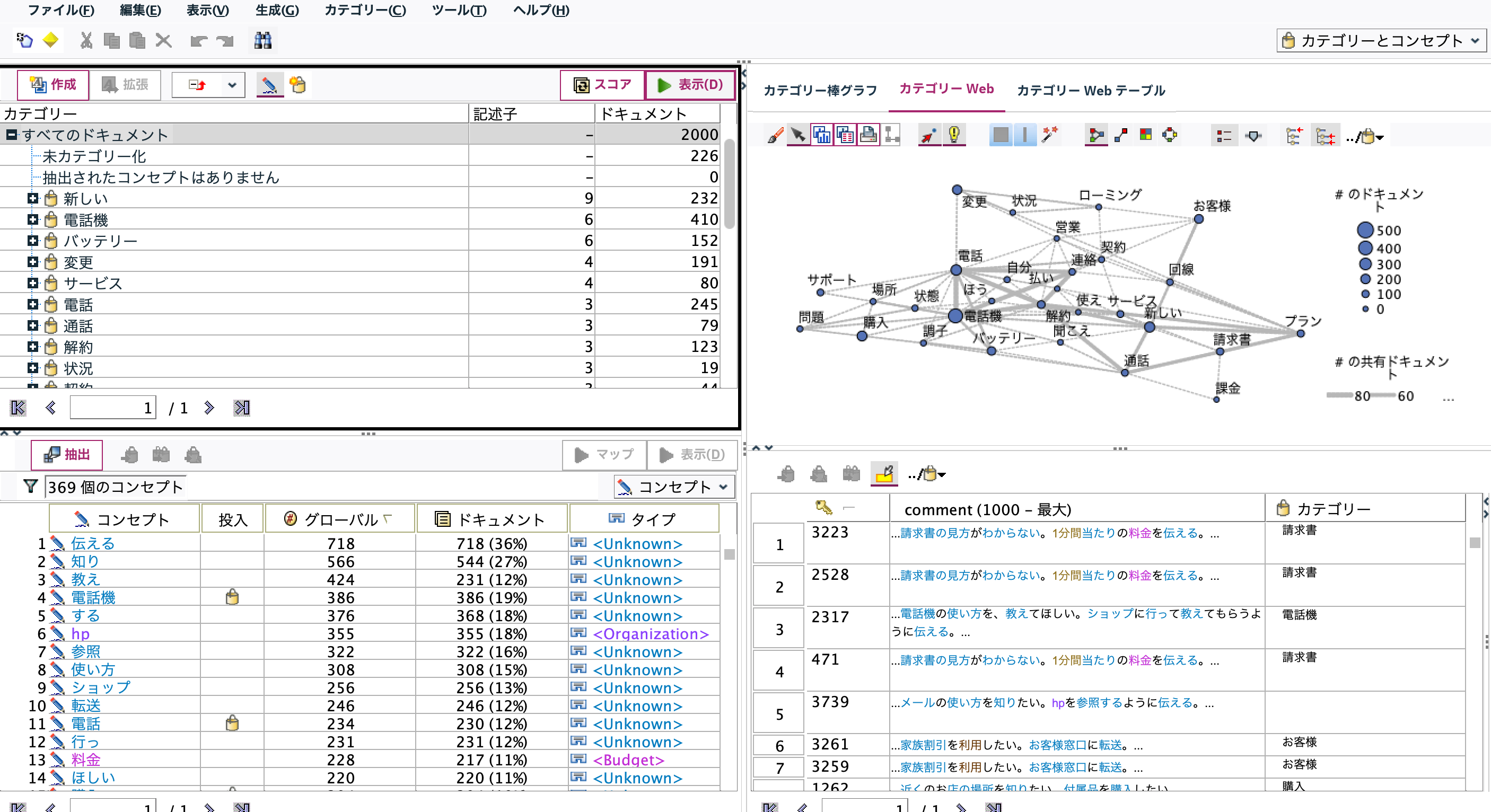
Task: Click the lightbulb insight icon above the graph
Action: click(954, 135)
